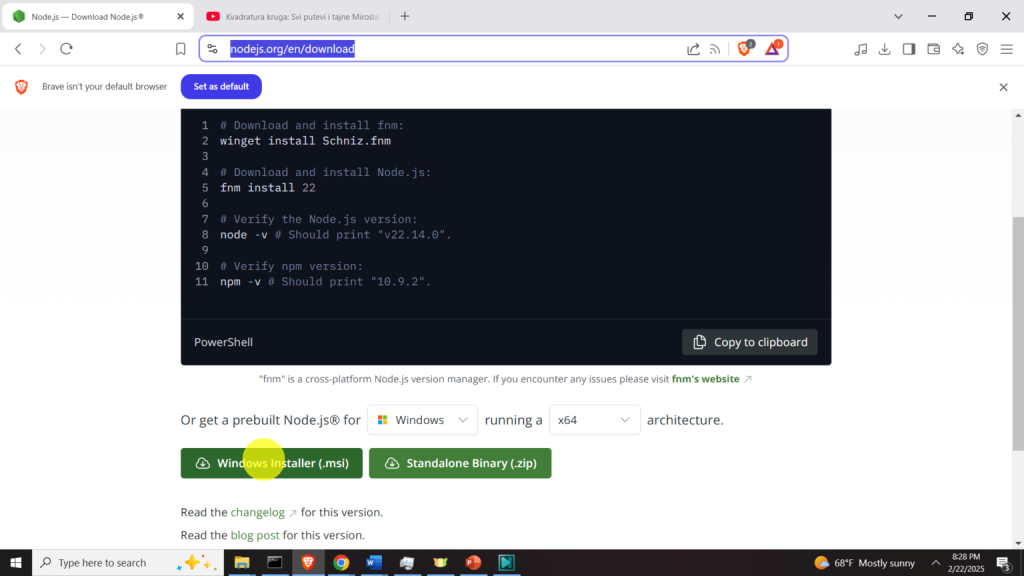Click the Brave VPN icon in toolbar
The height and width of the screenshot is (576, 1024).
tap(982, 49)
